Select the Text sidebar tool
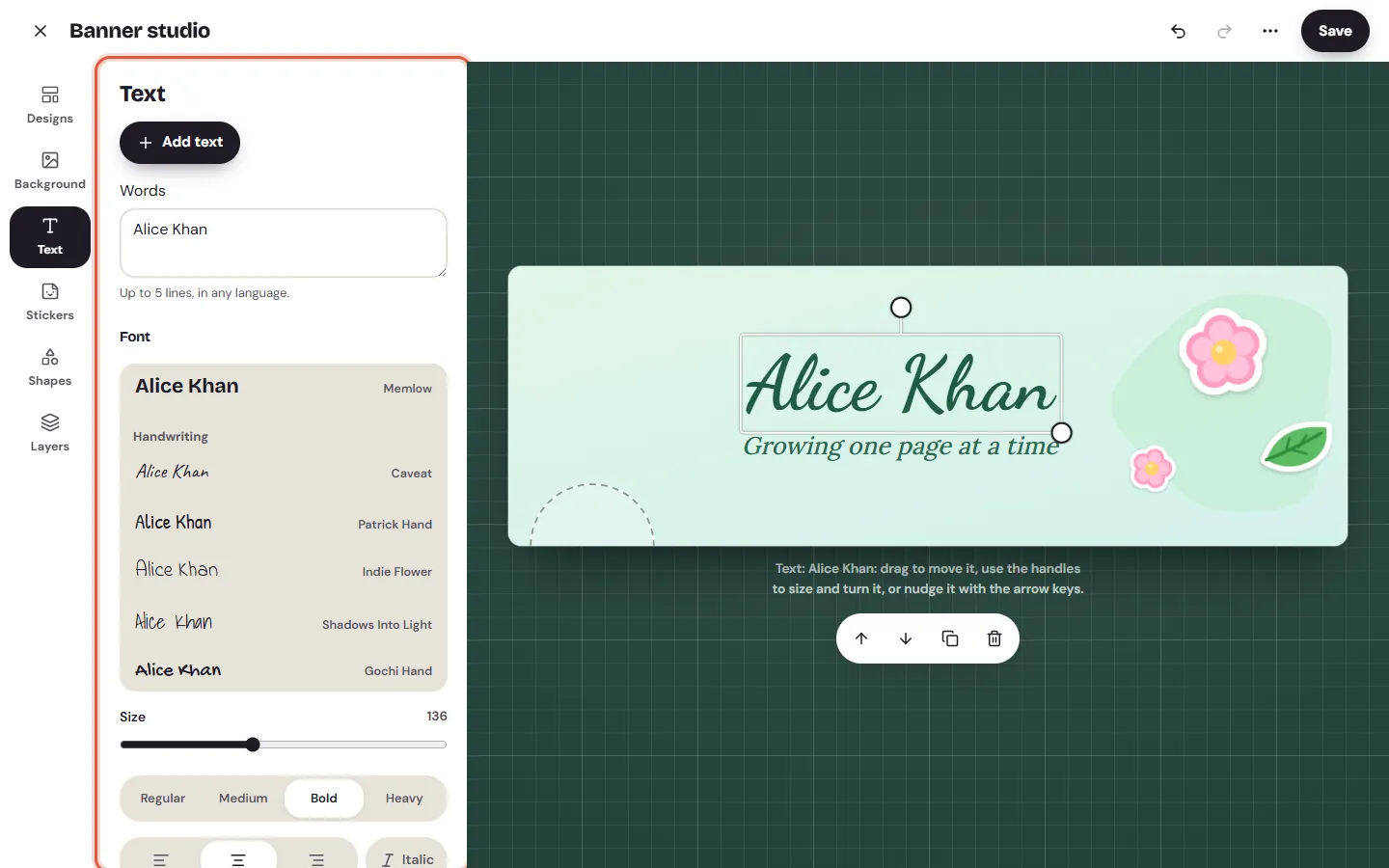The height and width of the screenshot is (868, 1389). 50,237
